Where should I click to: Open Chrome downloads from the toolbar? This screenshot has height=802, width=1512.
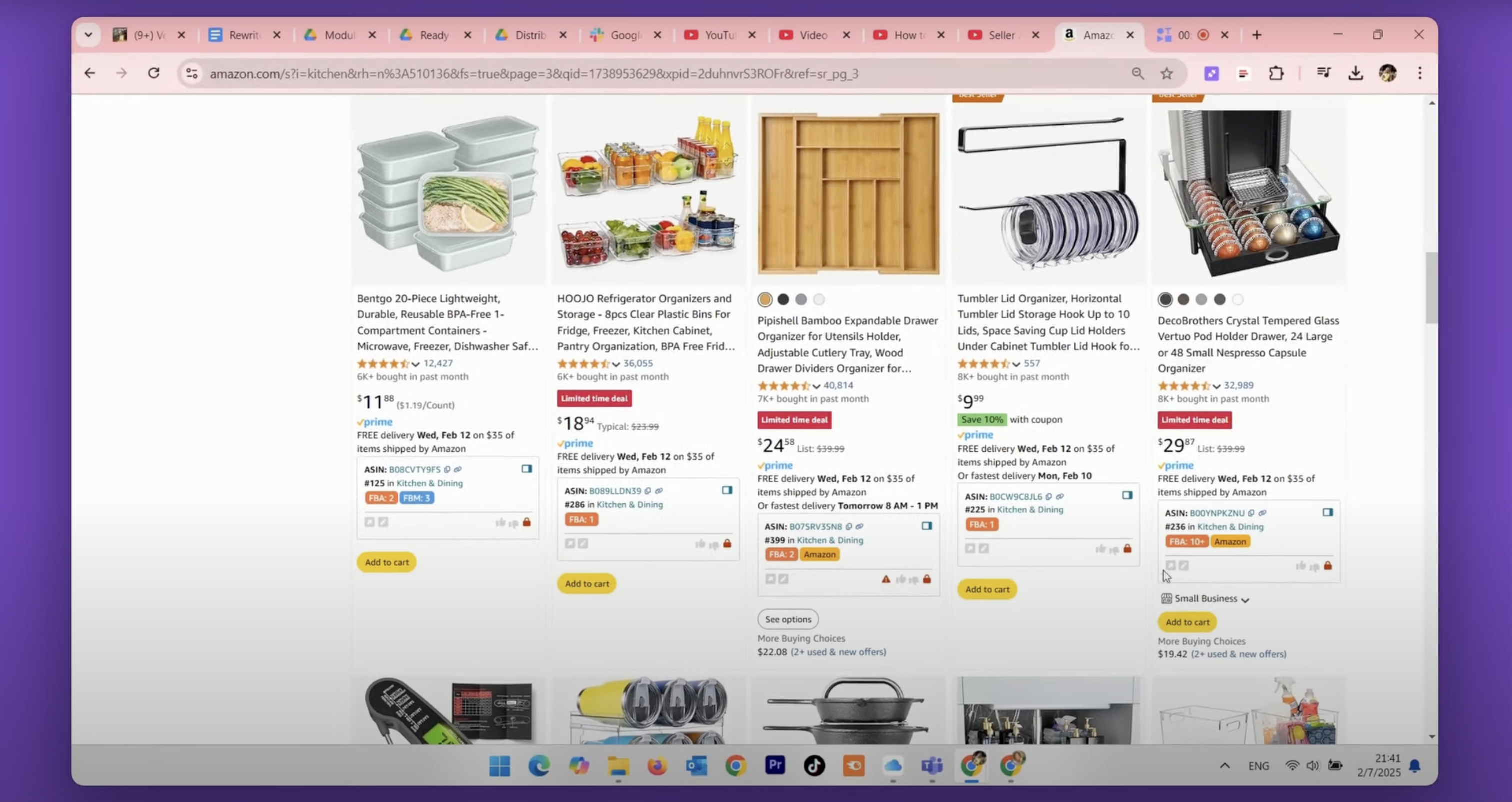click(1356, 73)
